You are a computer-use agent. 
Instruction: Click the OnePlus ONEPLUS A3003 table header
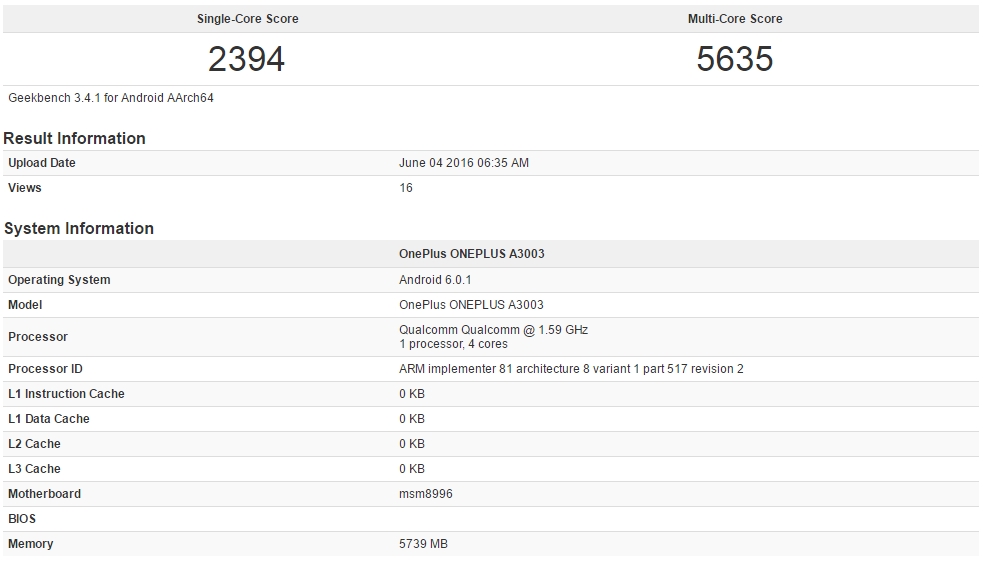tap(472, 254)
